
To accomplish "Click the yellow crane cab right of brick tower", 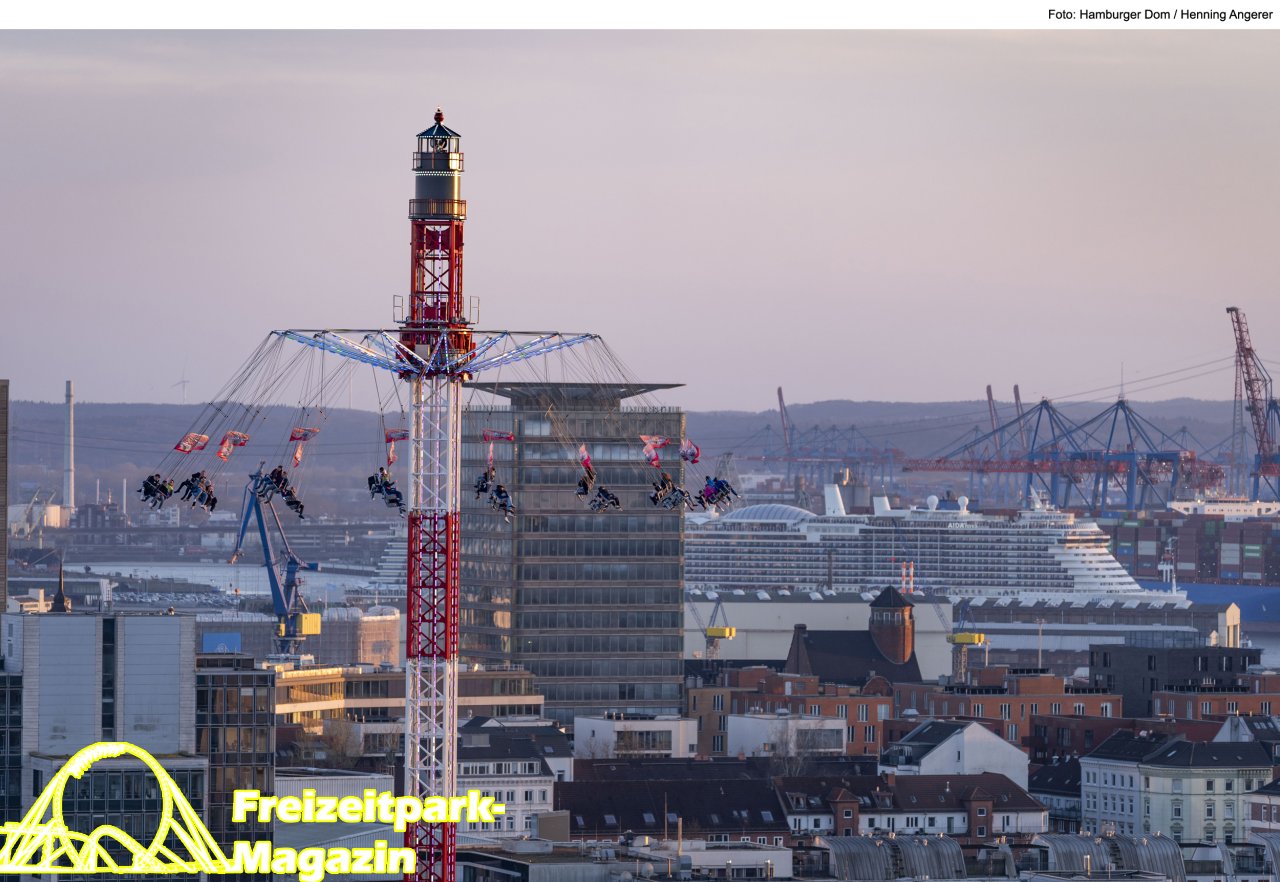I will [964, 638].
